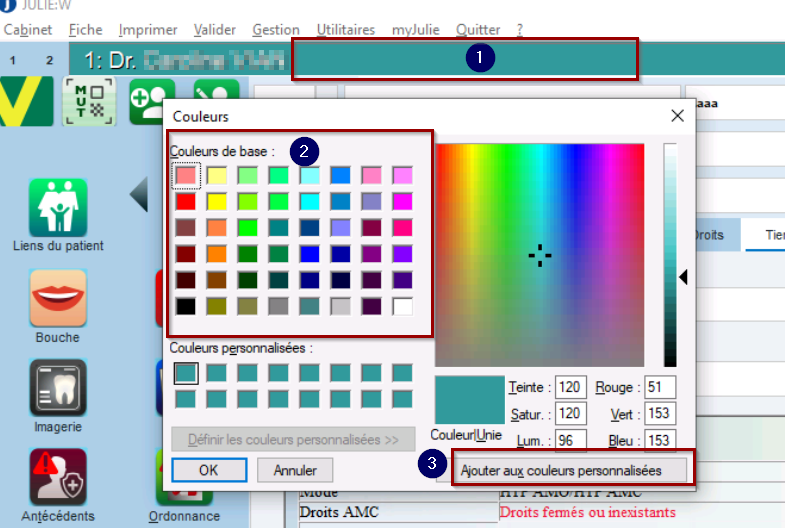Select the orange base color swatch

[x=217, y=254]
